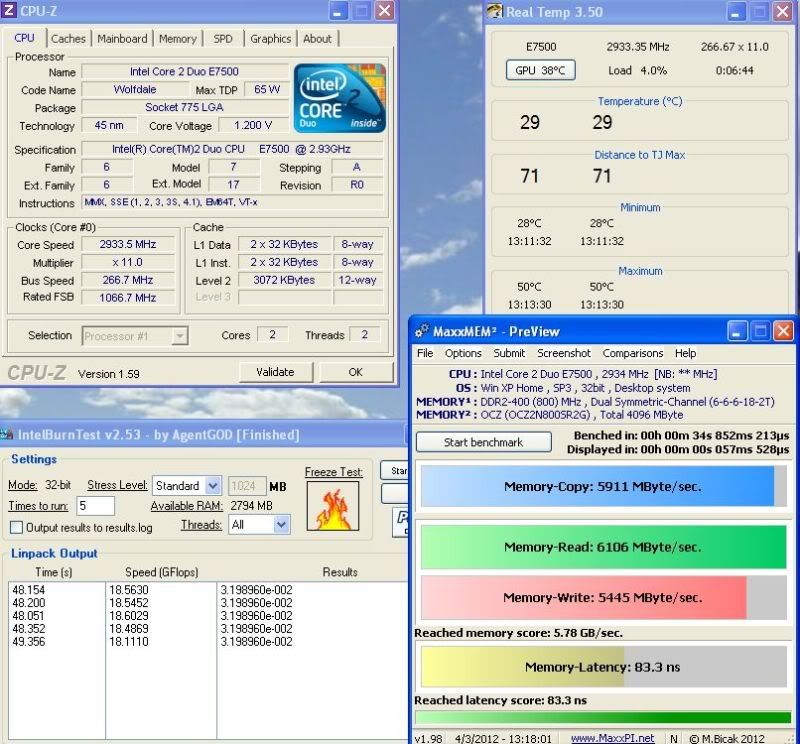Open the Submit menu in MaxxMEM

coord(509,353)
